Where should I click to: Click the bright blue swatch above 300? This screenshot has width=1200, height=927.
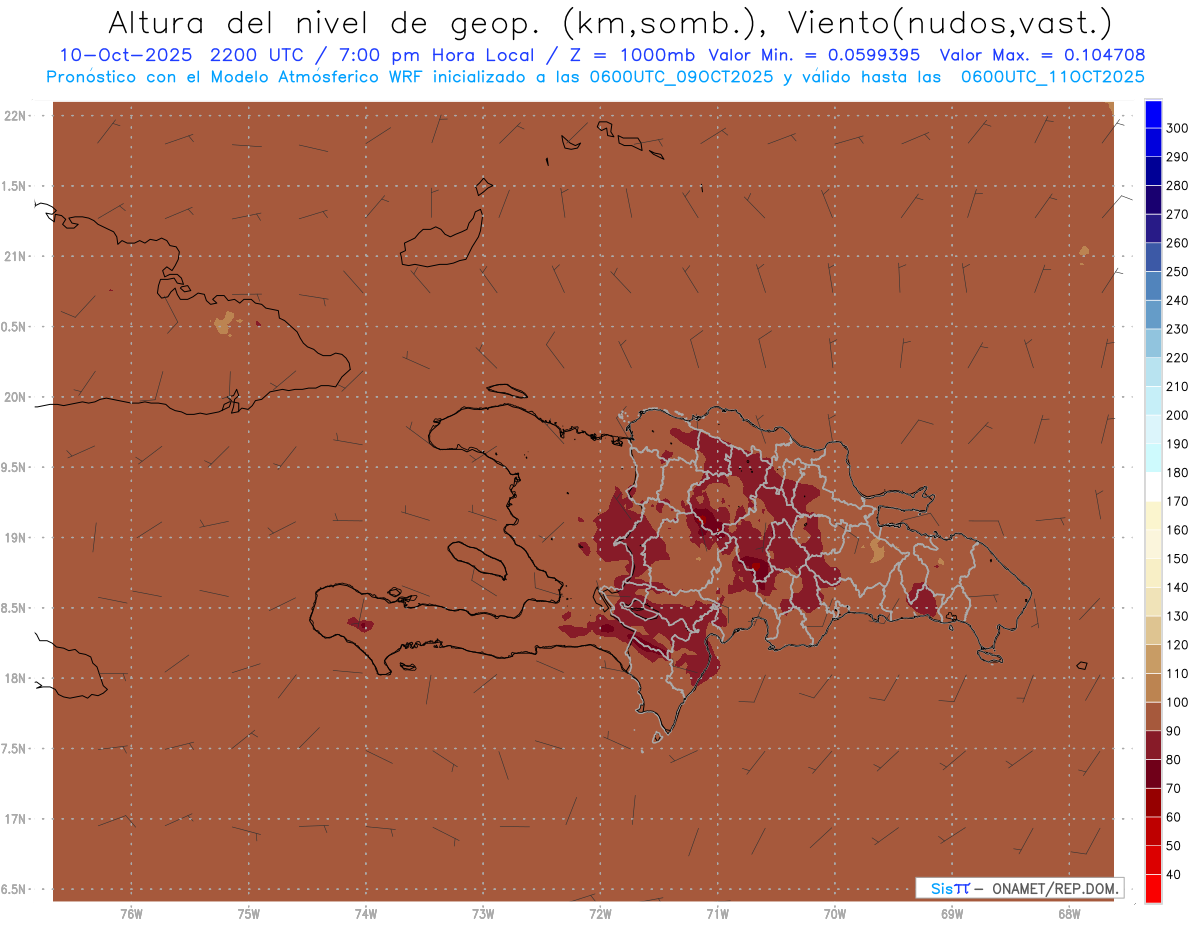pos(1153,114)
